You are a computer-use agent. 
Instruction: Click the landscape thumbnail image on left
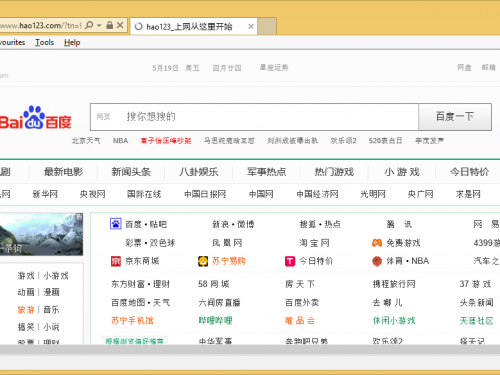[x=41, y=234]
